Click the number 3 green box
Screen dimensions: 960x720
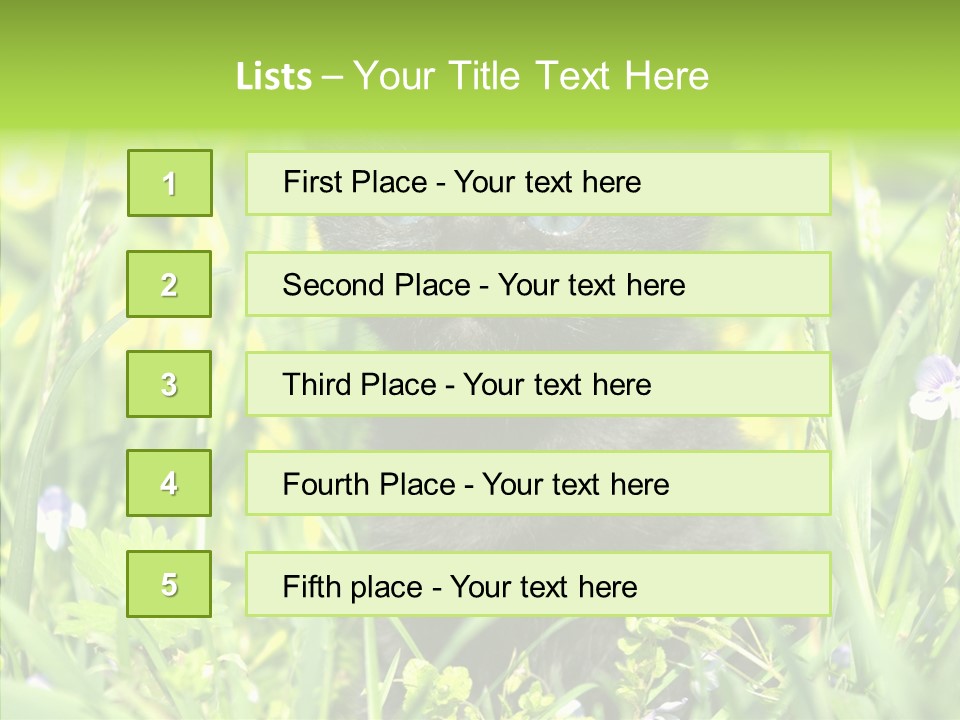click(x=169, y=384)
